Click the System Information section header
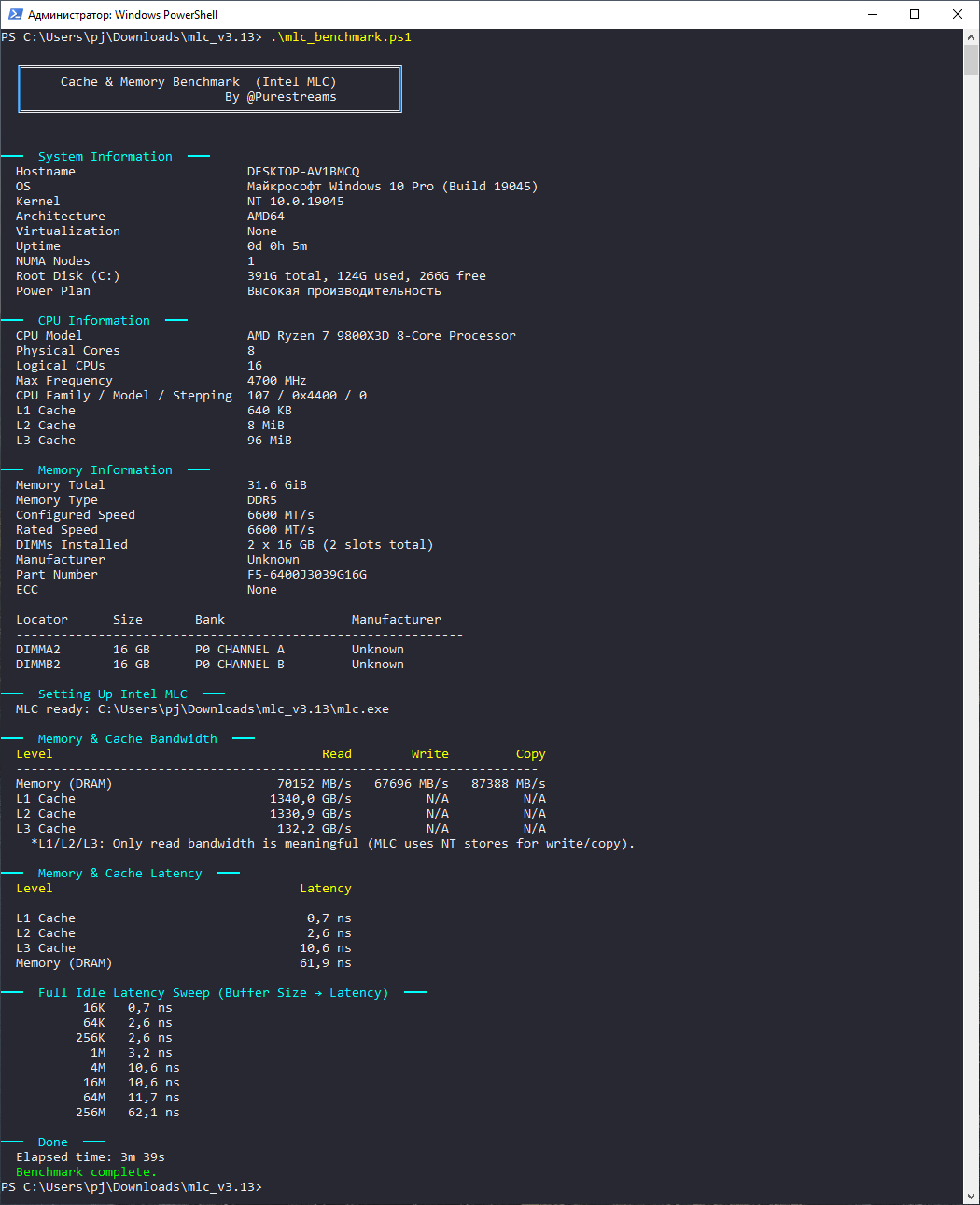This screenshot has height=1205, width=980. click(105, 157)
